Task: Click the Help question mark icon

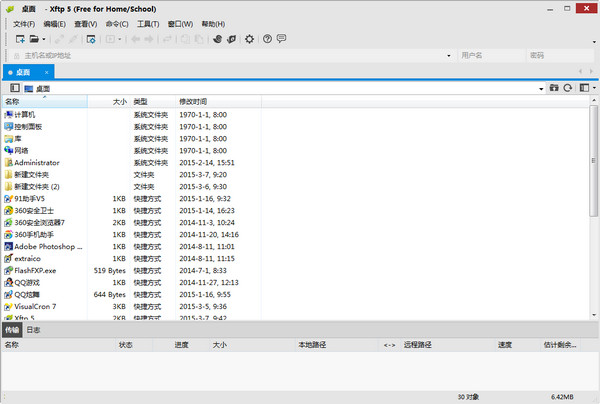Action: pos(267,39)
